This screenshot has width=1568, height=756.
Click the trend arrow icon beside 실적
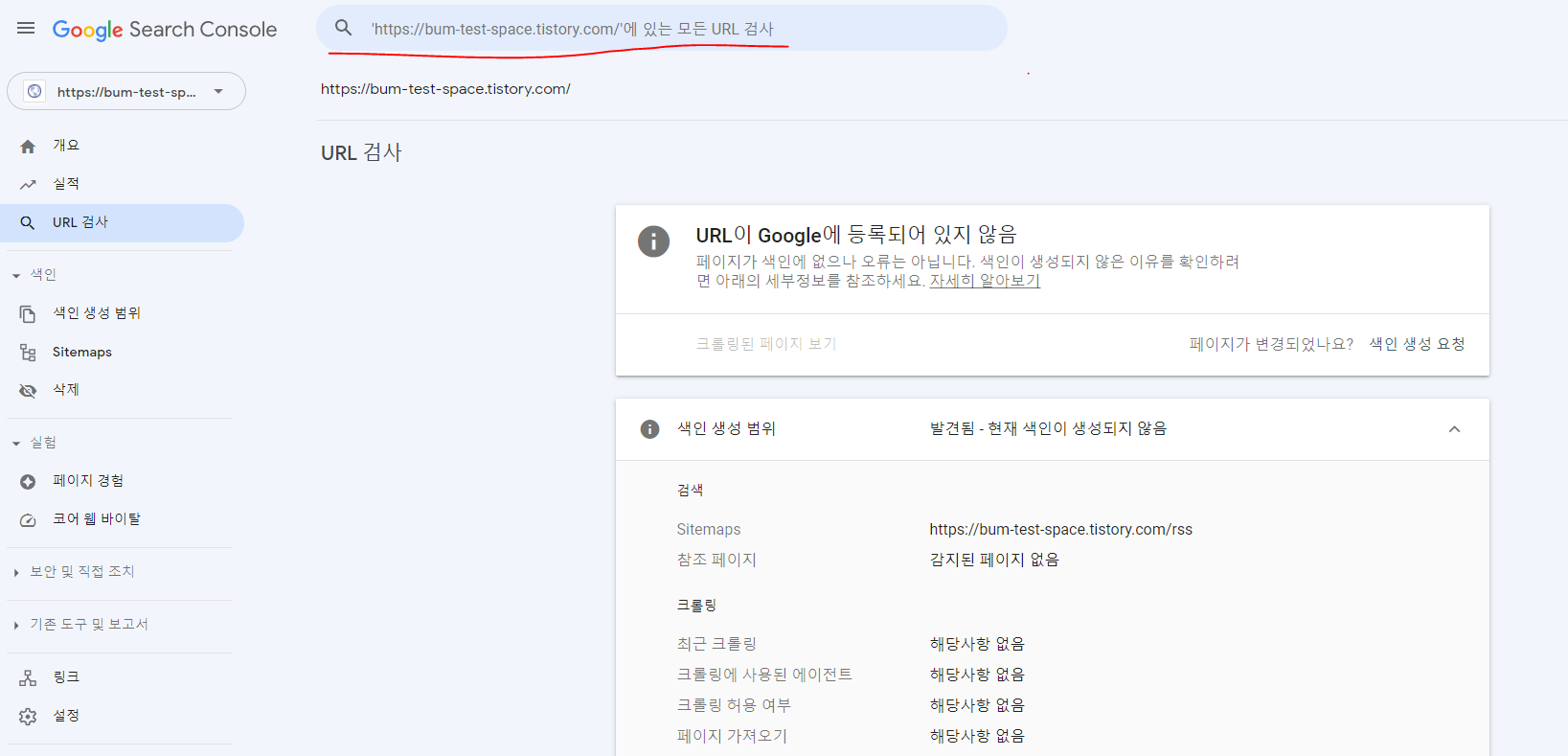pos(28,184)
